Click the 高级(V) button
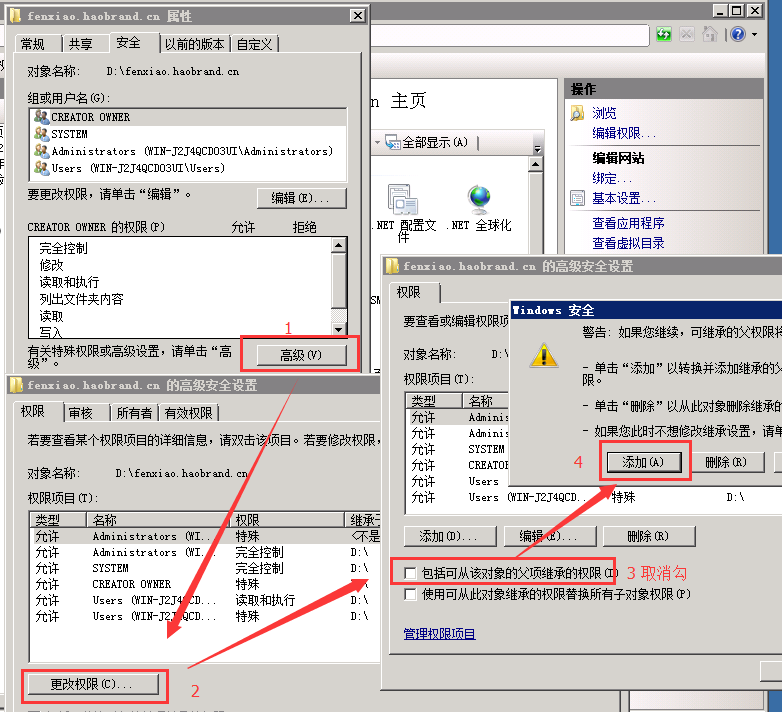 tap(301, 355)
